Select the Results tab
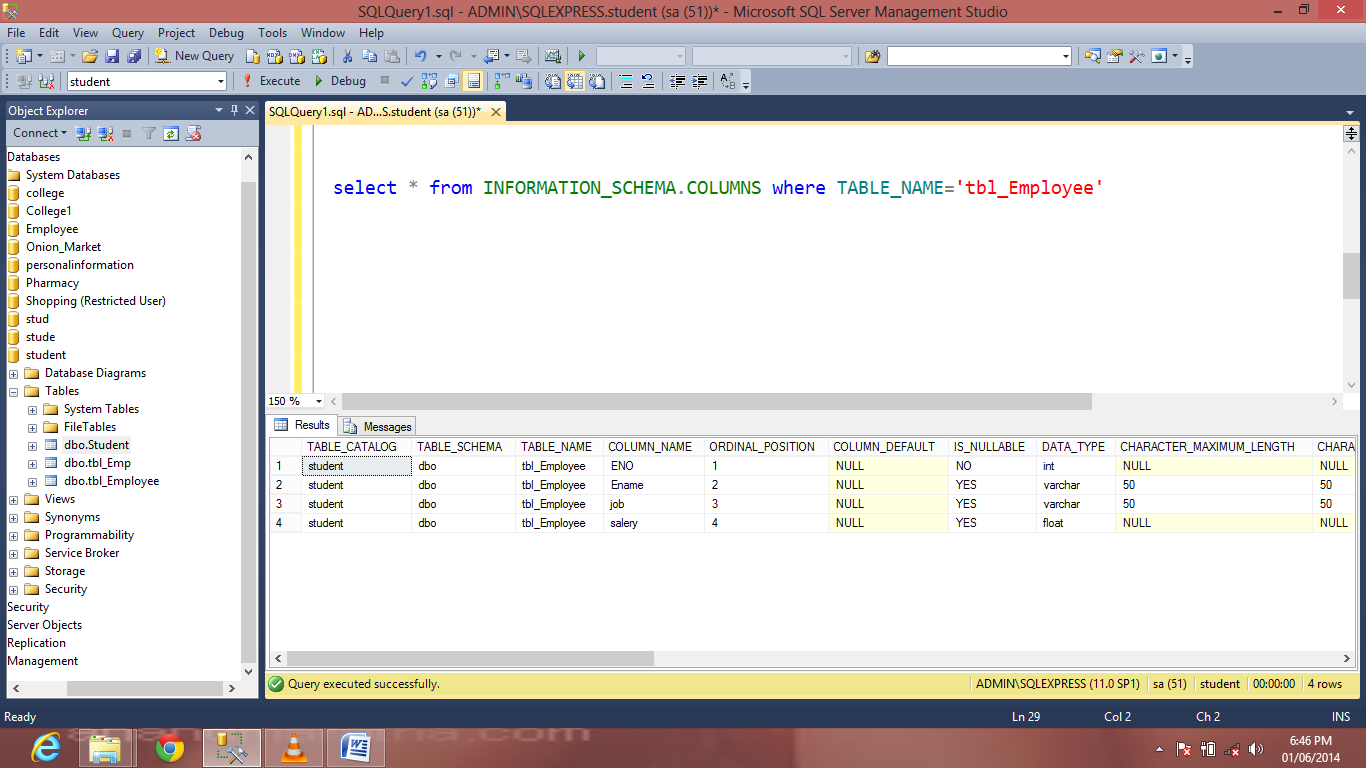The width and height of the screenshot is (1366, 768). (302, 425)
